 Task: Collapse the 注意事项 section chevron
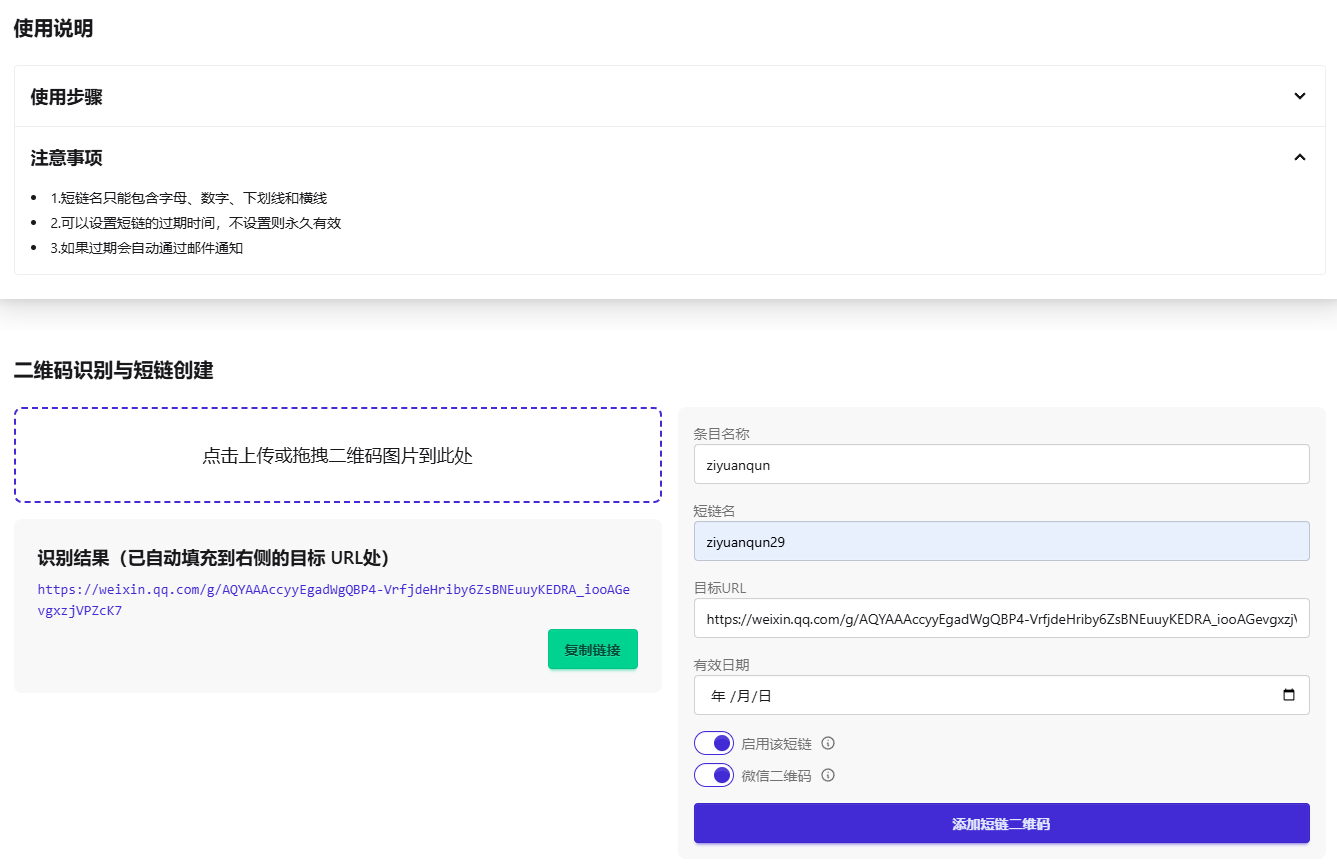(1299, 157)
